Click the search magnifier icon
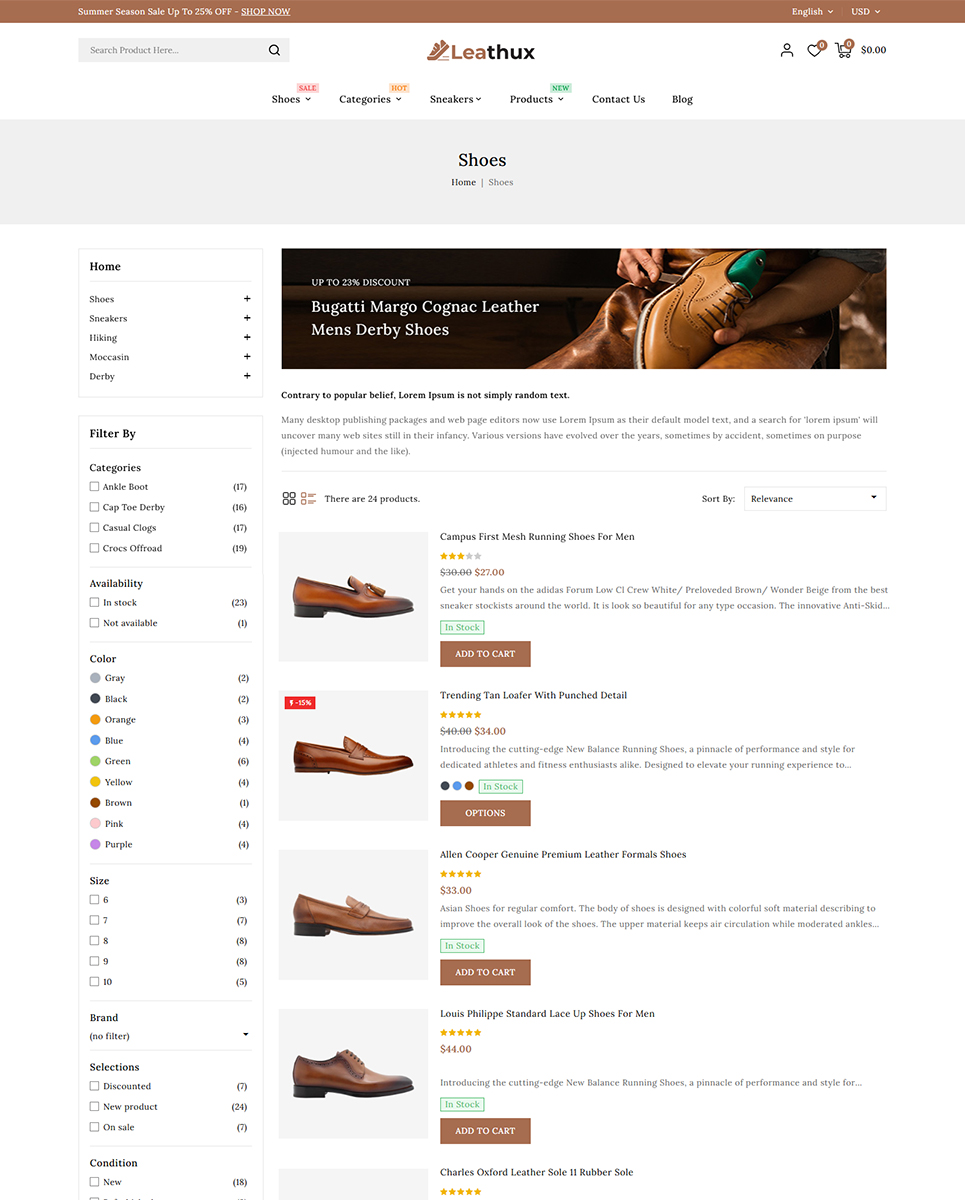 click(274, 50)
